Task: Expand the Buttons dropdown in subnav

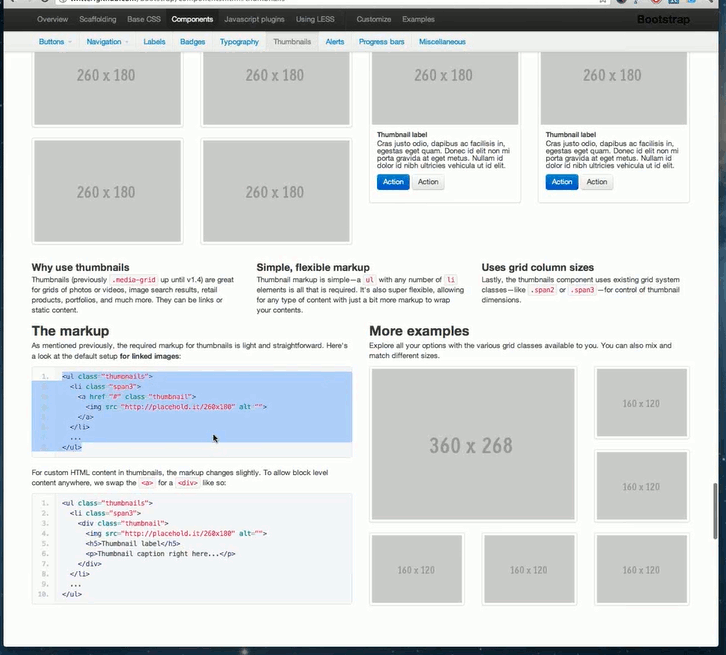Action: pyautogui.click(x=54, y=42)
